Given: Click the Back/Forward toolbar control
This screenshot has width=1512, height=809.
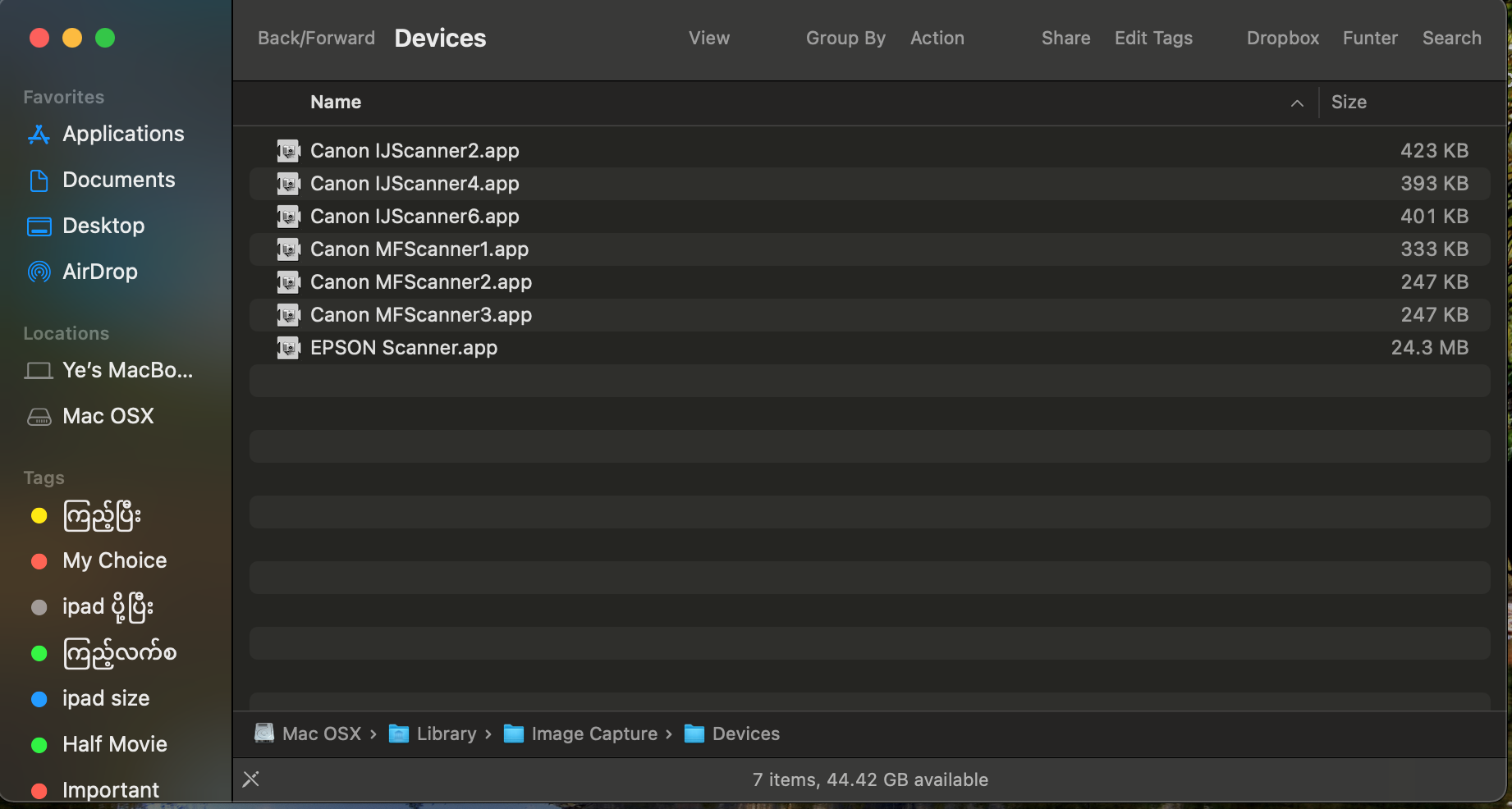Looking at the screenshot, I should click(x=316, y=38).
